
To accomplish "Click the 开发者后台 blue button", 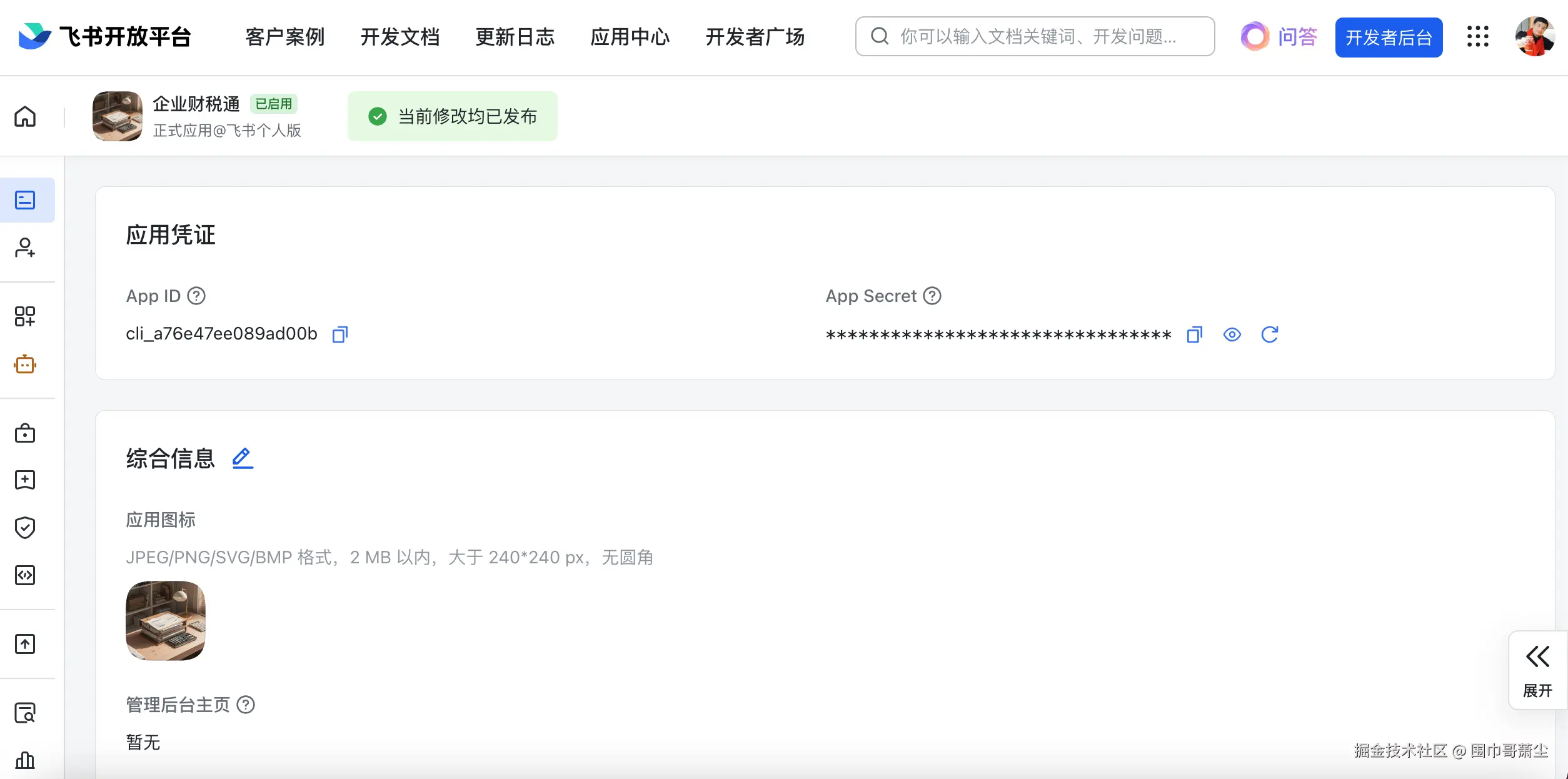I will 1389,37.
